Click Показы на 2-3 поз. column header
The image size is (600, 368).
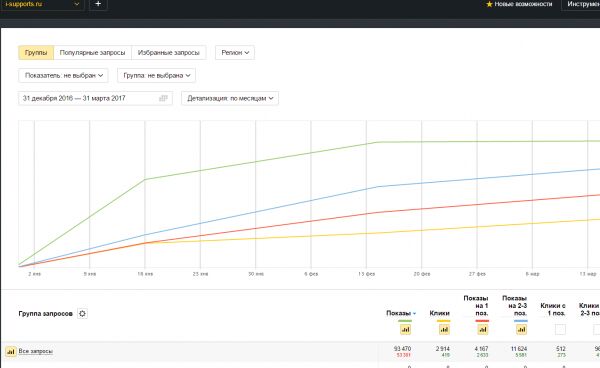(515, 306)
